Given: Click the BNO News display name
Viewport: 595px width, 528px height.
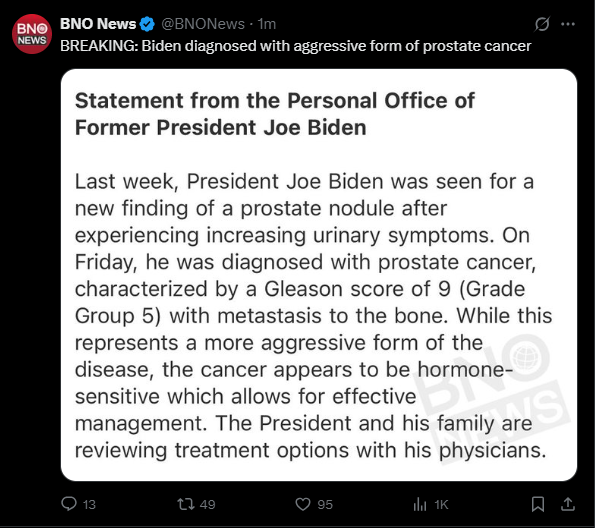Looking at the screenshot, I should click(x=98, y=24).
